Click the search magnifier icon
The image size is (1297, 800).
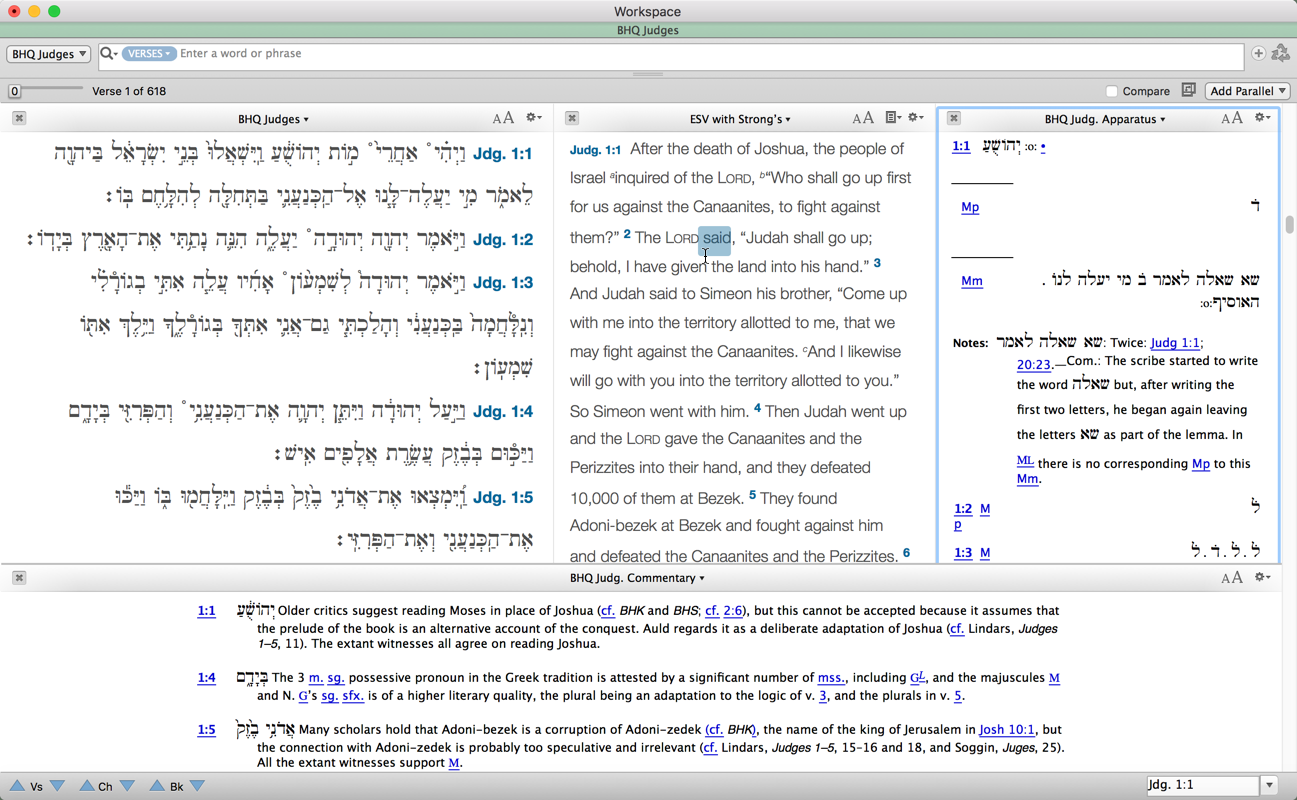(107, 54)
